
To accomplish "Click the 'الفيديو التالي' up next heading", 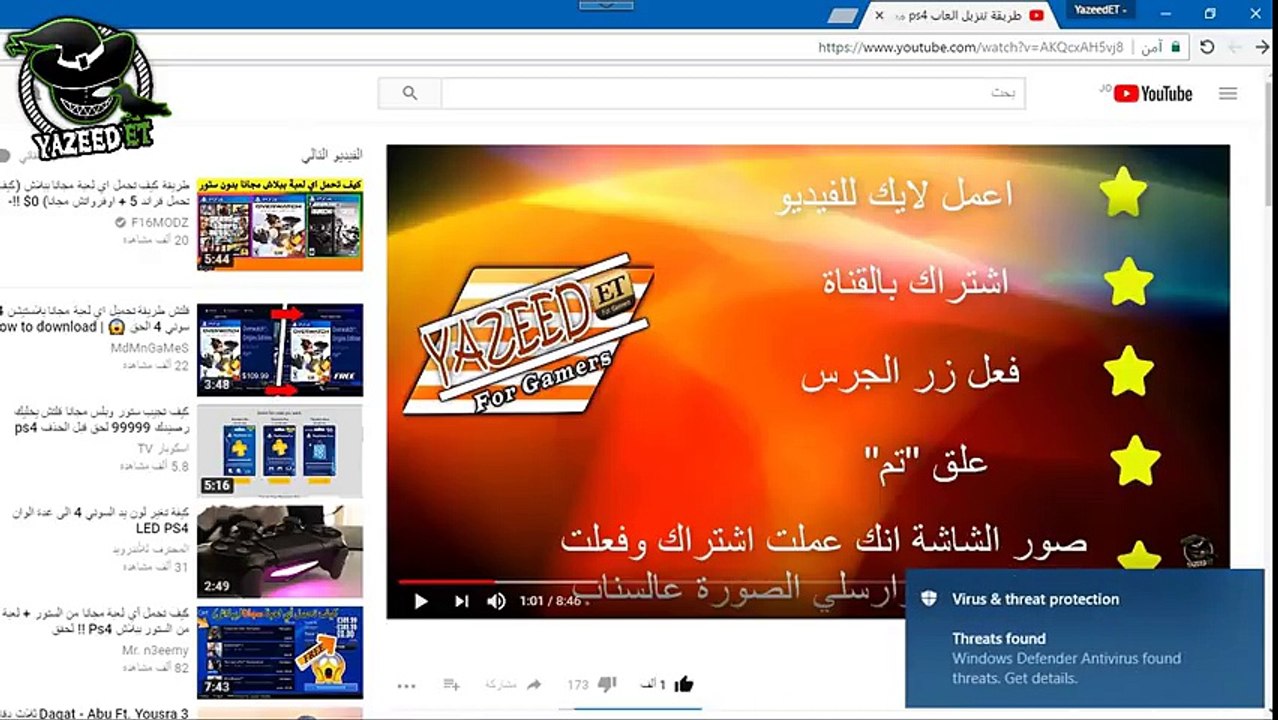I will [332, 156].
